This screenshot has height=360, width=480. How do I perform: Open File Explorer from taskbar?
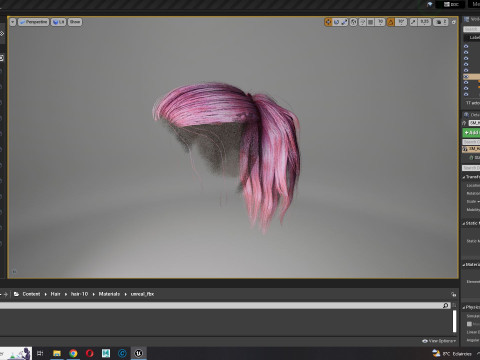(57, 353)
